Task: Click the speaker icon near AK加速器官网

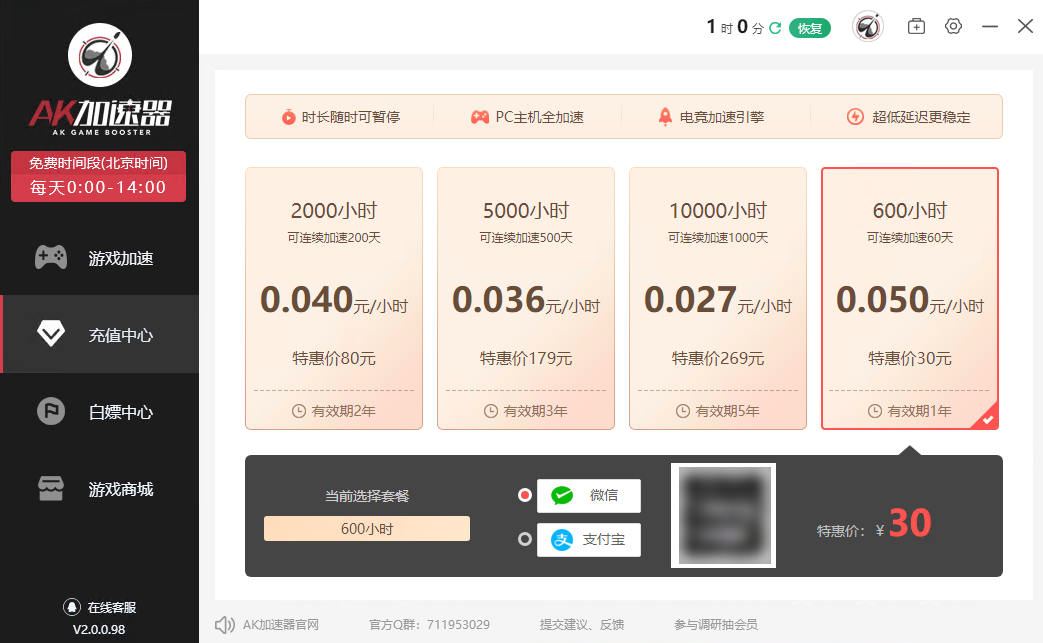Action: click(223, 623)
